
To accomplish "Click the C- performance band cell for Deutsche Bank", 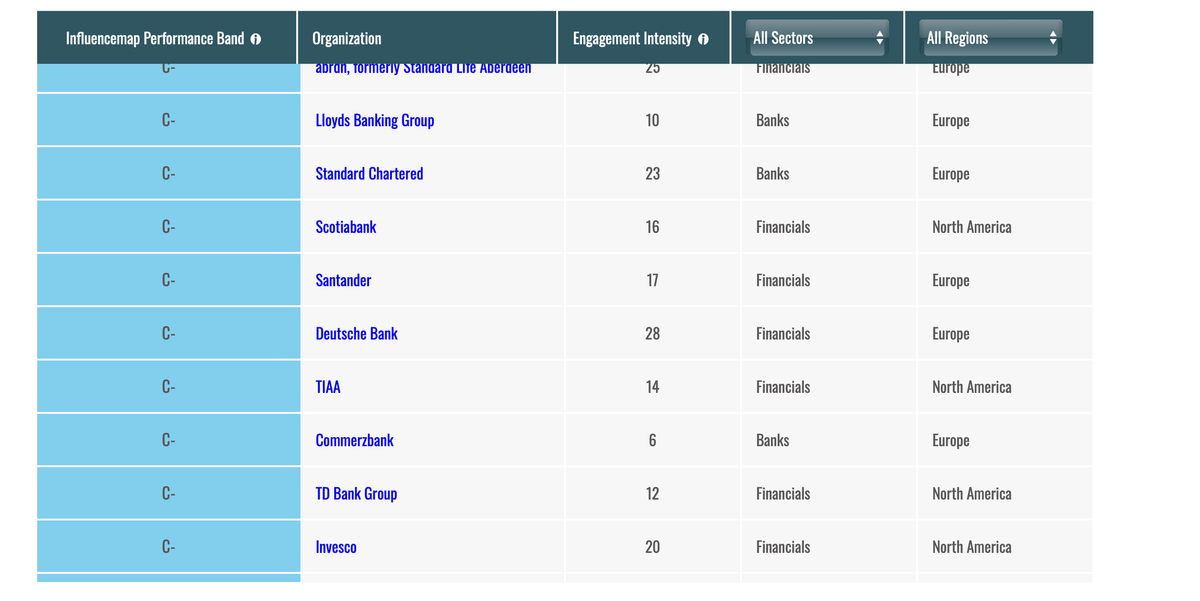I will click(168, 333).
